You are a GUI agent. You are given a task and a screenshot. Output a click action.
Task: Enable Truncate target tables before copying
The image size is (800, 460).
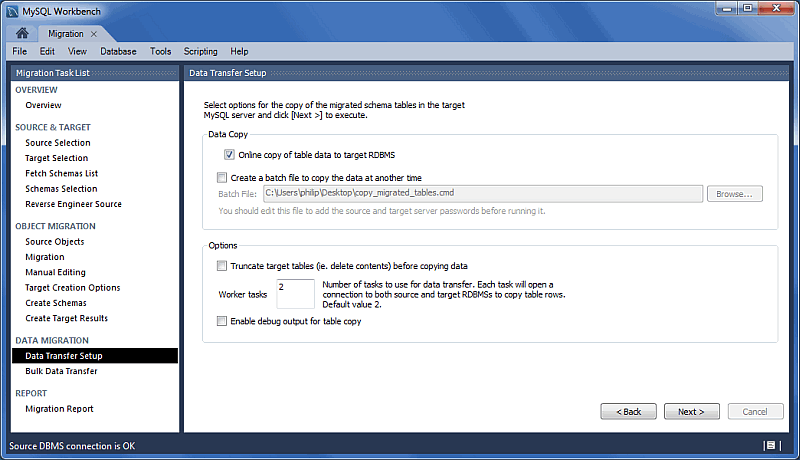tap(221, 266)
